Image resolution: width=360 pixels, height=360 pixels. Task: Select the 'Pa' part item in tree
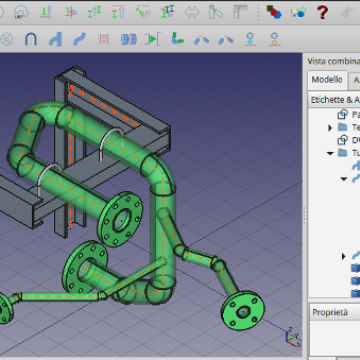coord(348,115)
